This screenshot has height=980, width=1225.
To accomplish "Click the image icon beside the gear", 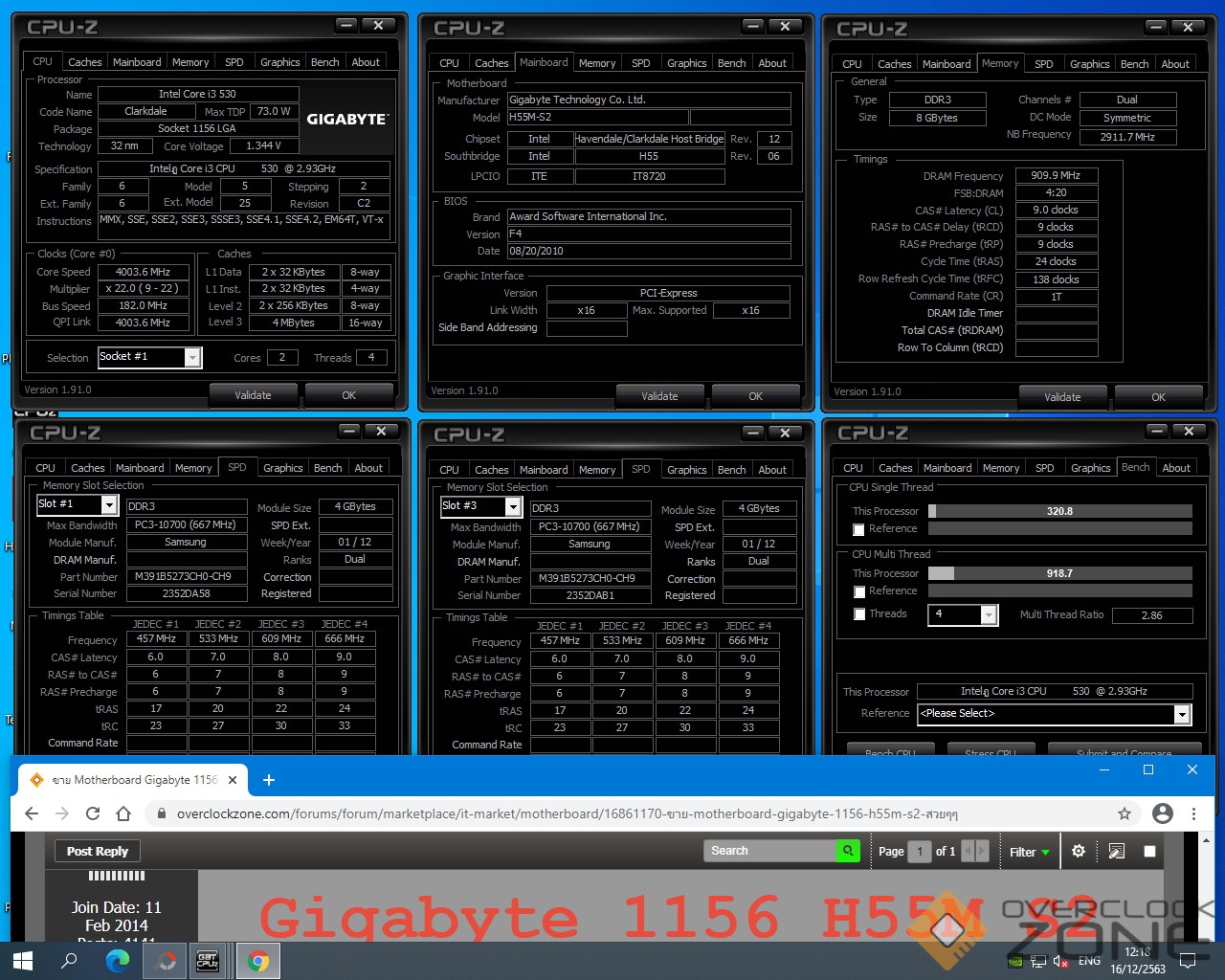I will click(x=1116, y=851).
